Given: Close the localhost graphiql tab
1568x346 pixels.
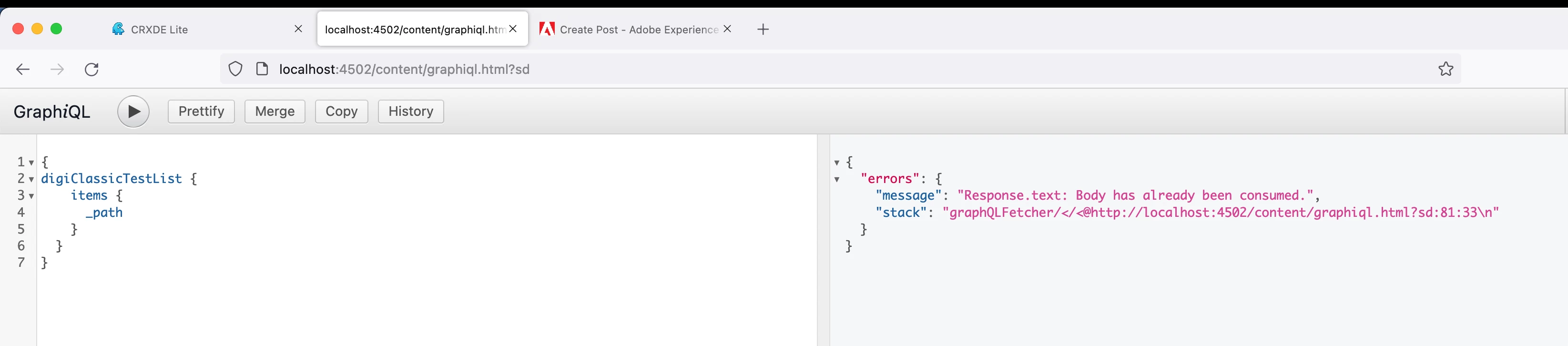Looking at the screenshot, I should click(x=513, y=29).
